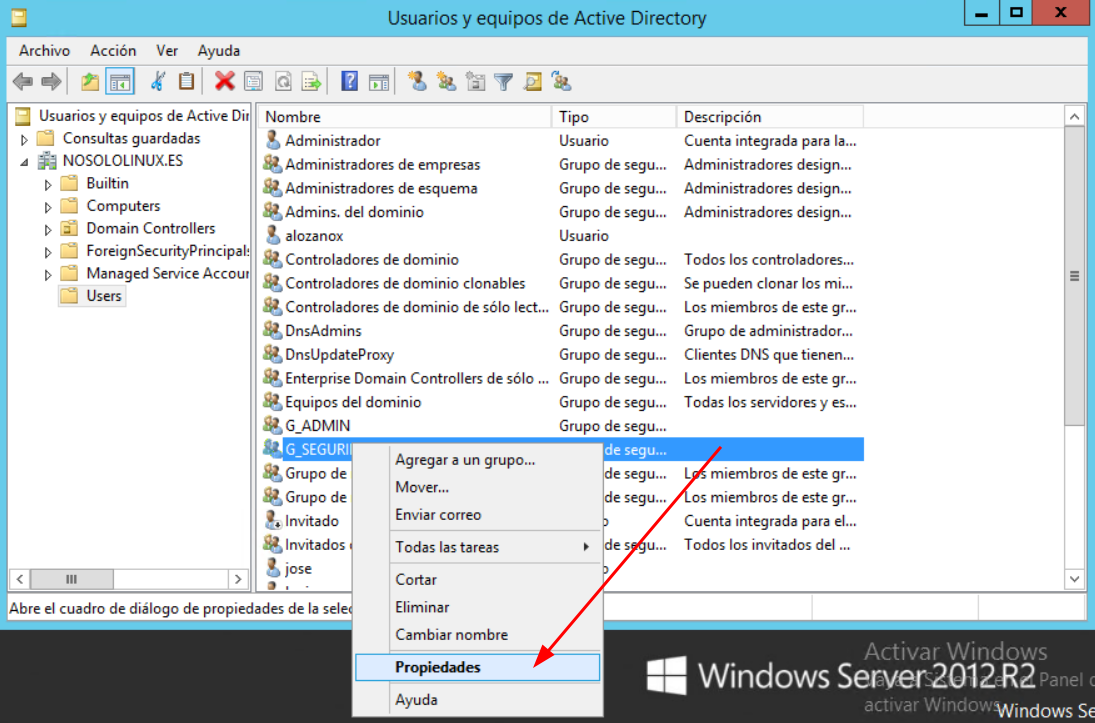The image size is (1095, 723).
Task: Open the Acción menu
Action: (x=113, y=50)
